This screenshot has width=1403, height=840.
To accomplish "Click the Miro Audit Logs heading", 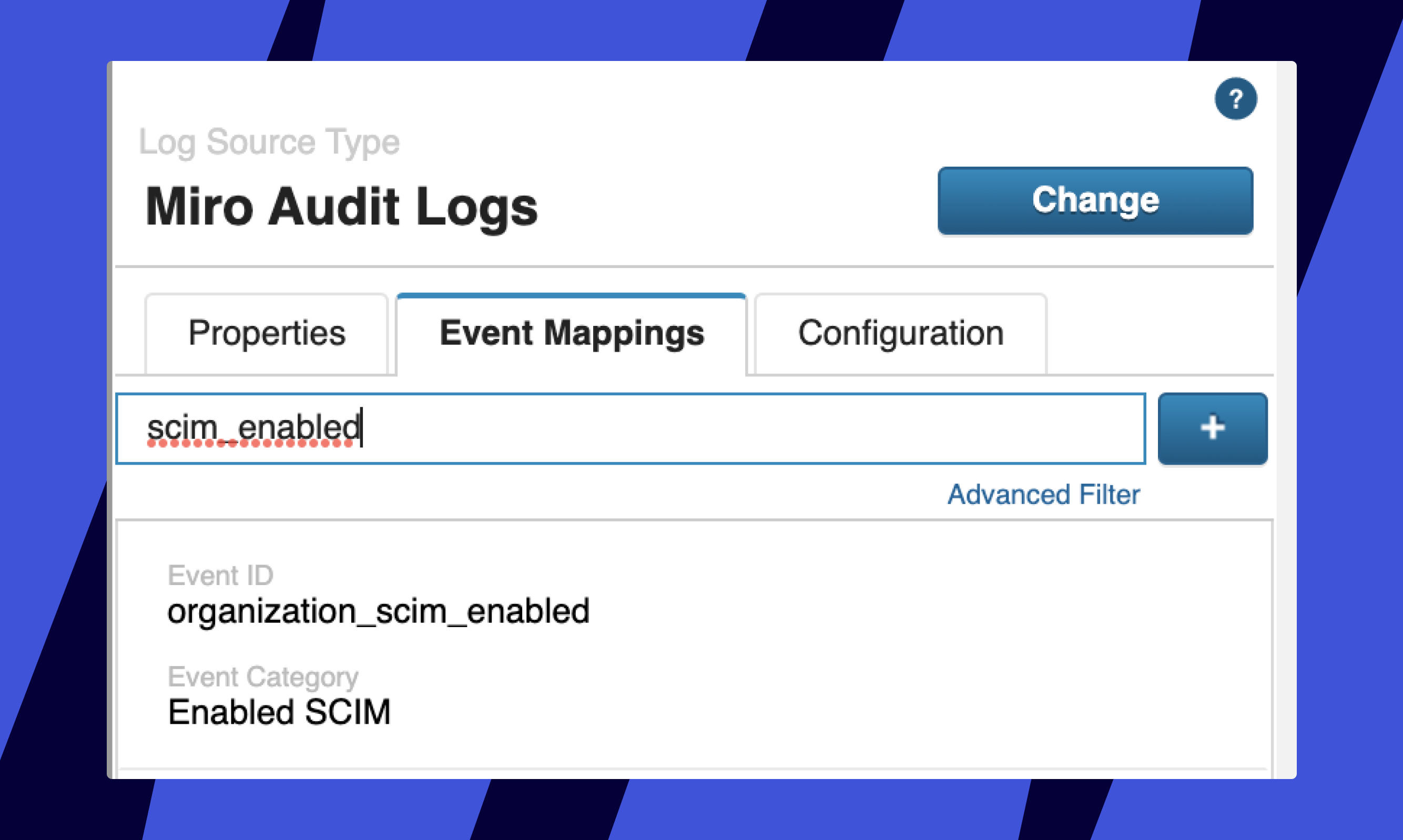I will tap(341, 207).
